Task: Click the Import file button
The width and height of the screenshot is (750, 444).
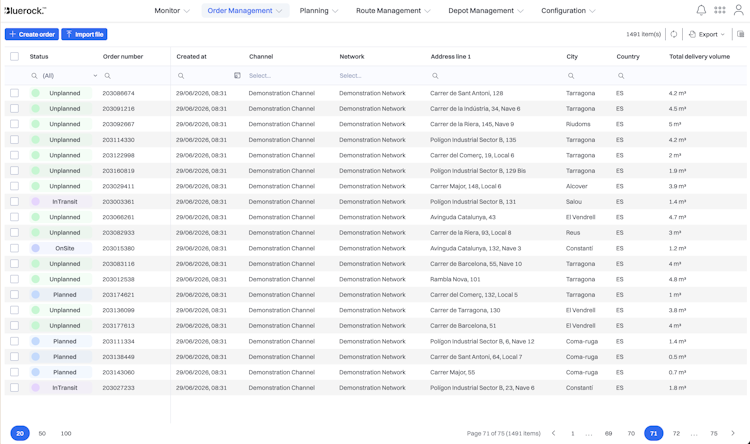Action: (x=84, y=34)
